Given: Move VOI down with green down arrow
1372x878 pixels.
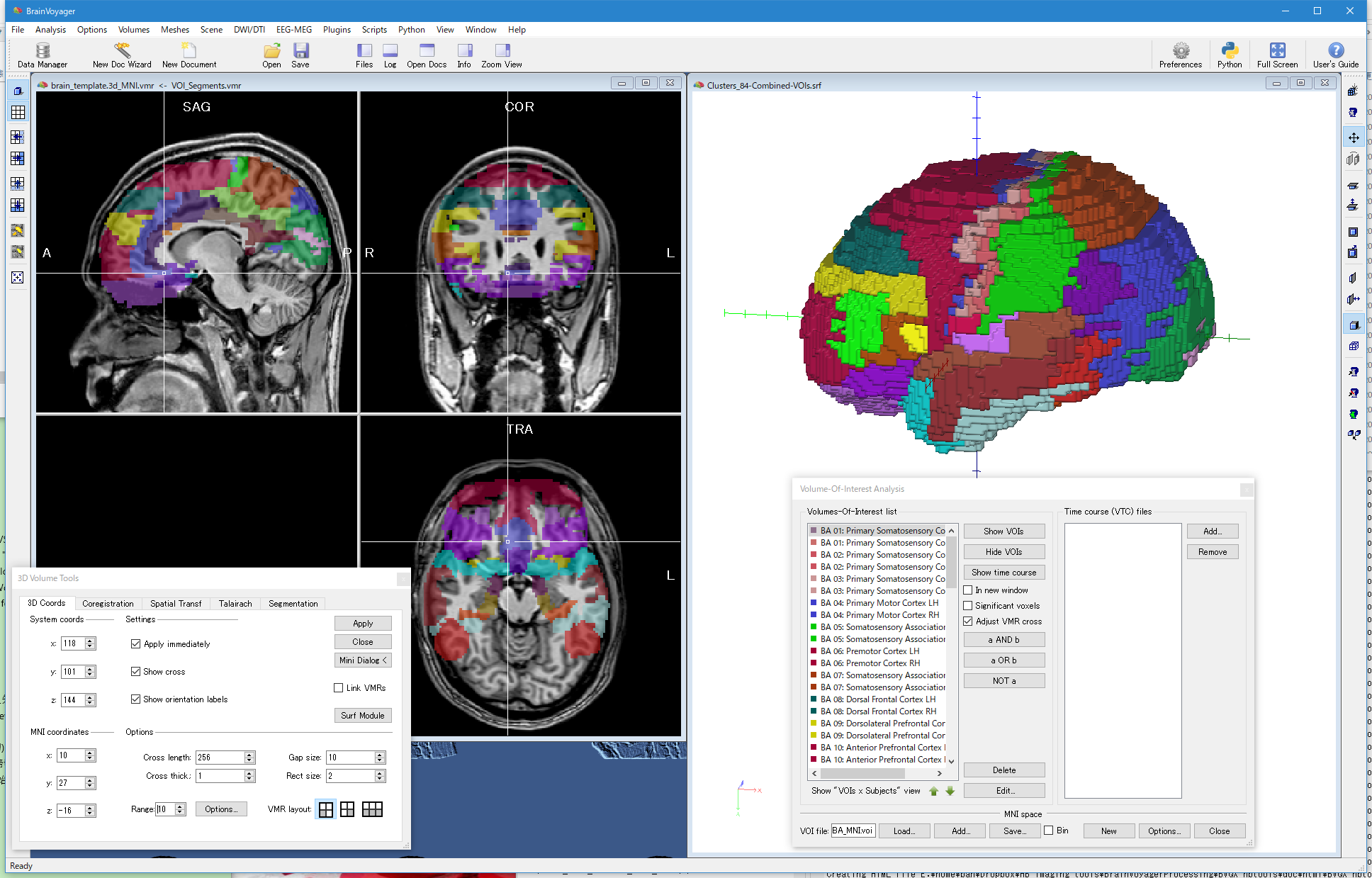Looking at the screenshot, I should click(950, 791).
